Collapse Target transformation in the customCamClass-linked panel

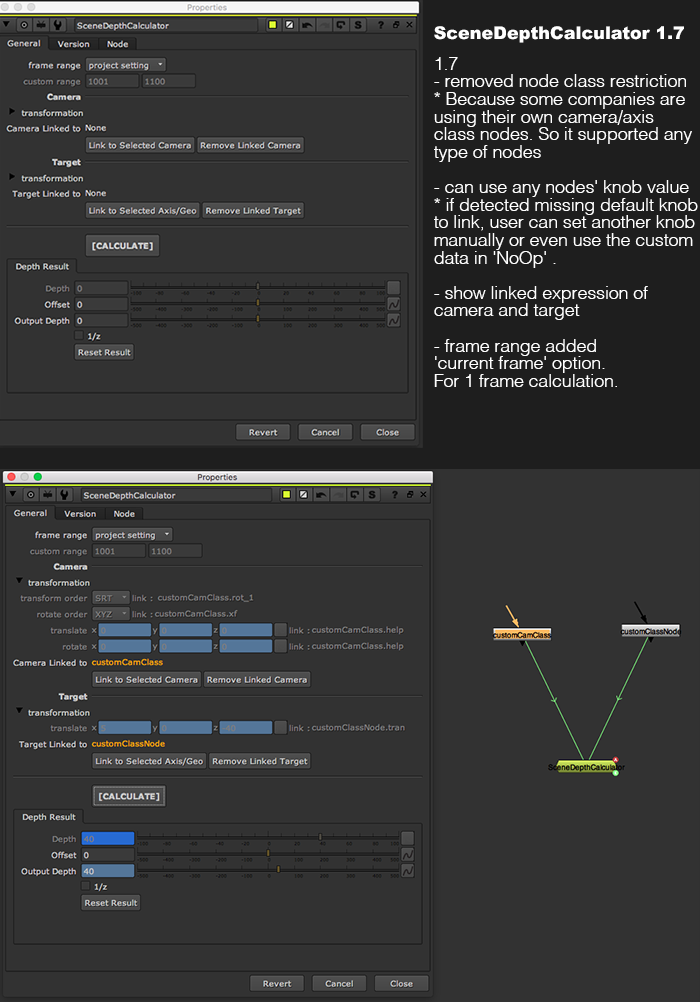[x=19, y=711]
